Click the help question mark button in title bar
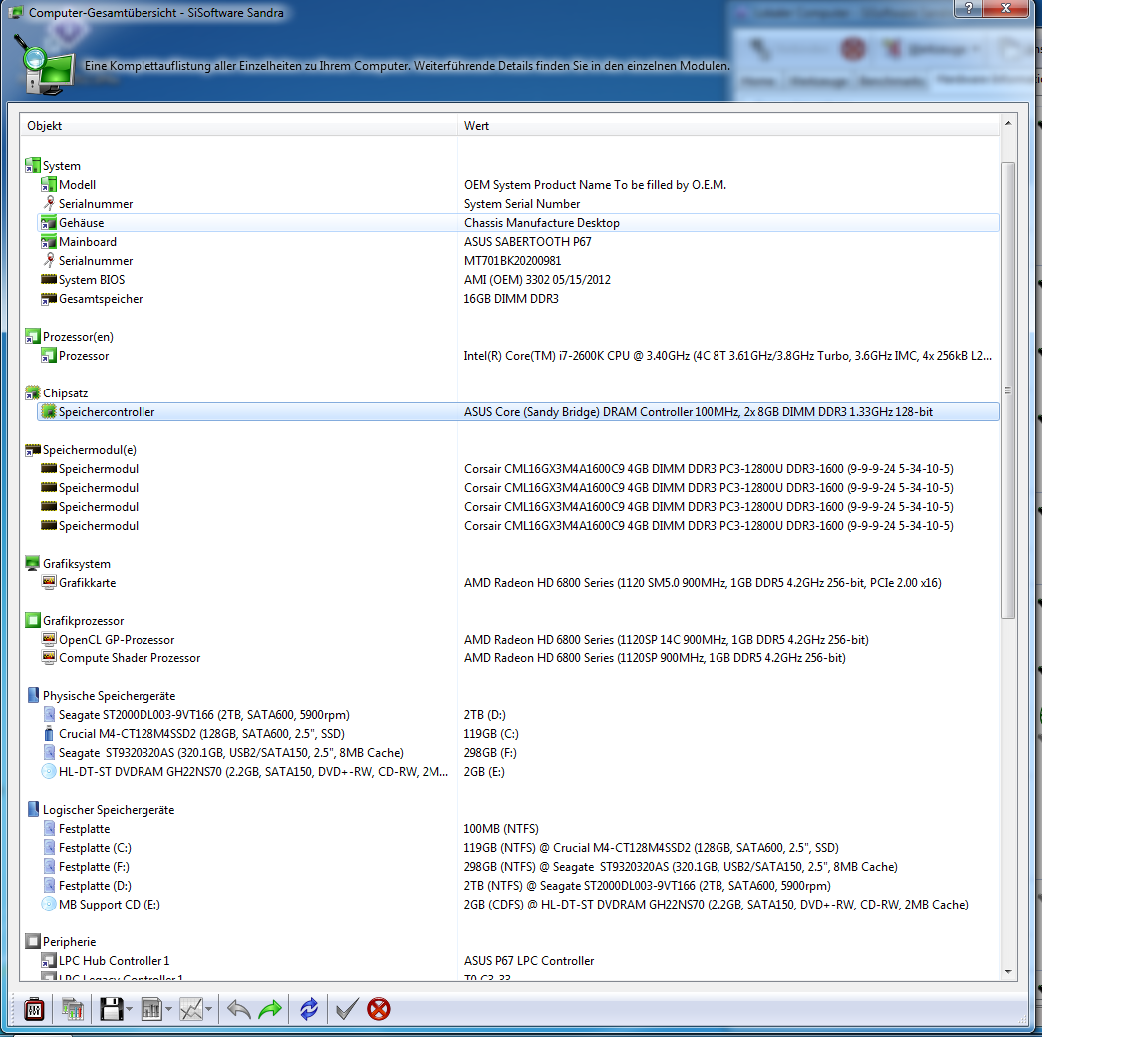 click(x=968, y=8)
